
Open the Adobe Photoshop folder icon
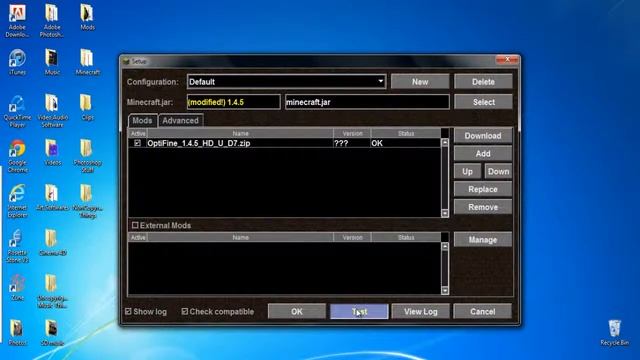pos(51,20)
